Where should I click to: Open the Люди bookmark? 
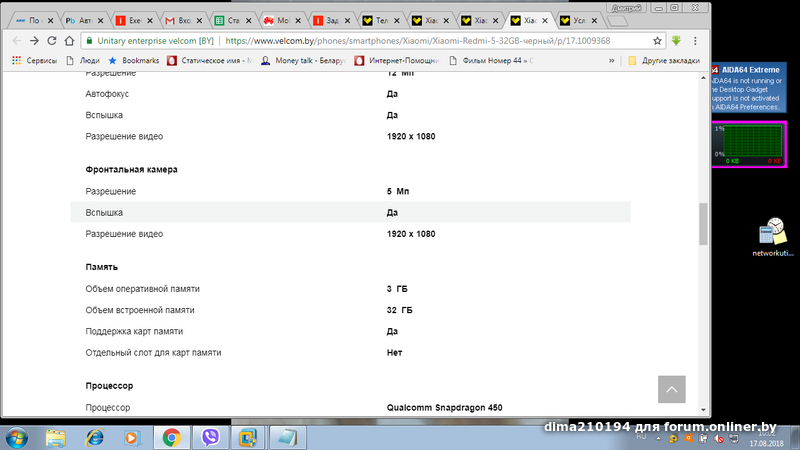click(83, 61)
